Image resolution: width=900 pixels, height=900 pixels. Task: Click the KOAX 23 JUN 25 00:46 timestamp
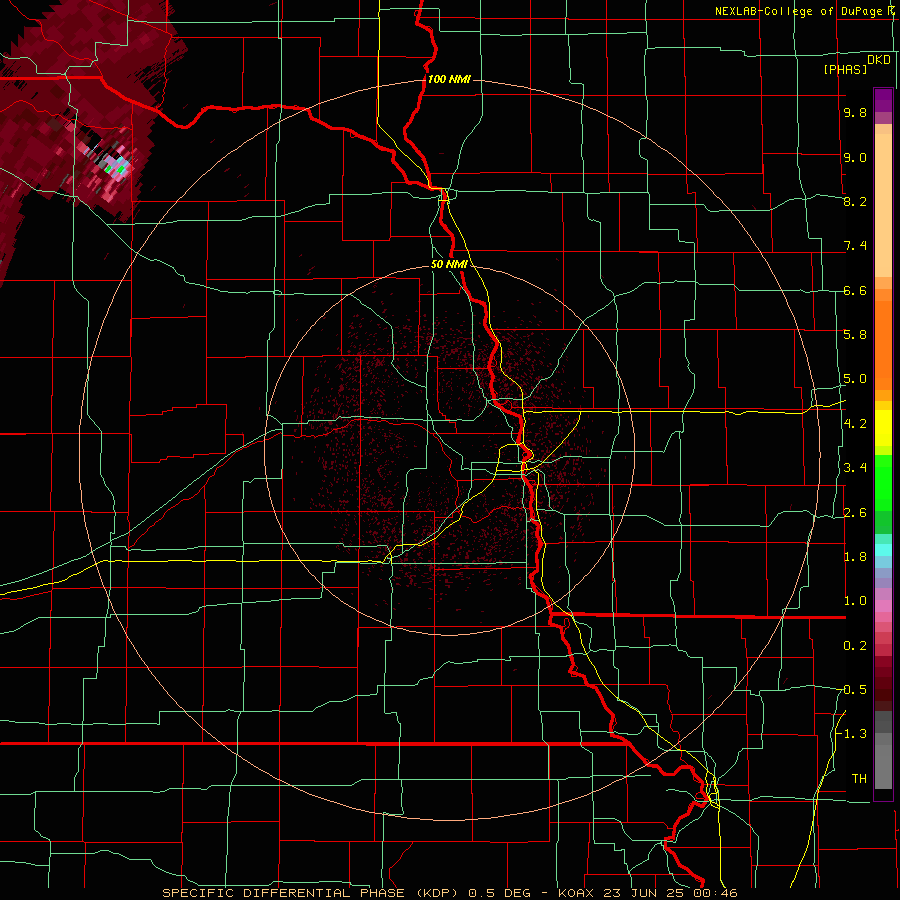(x=647, y=893)
